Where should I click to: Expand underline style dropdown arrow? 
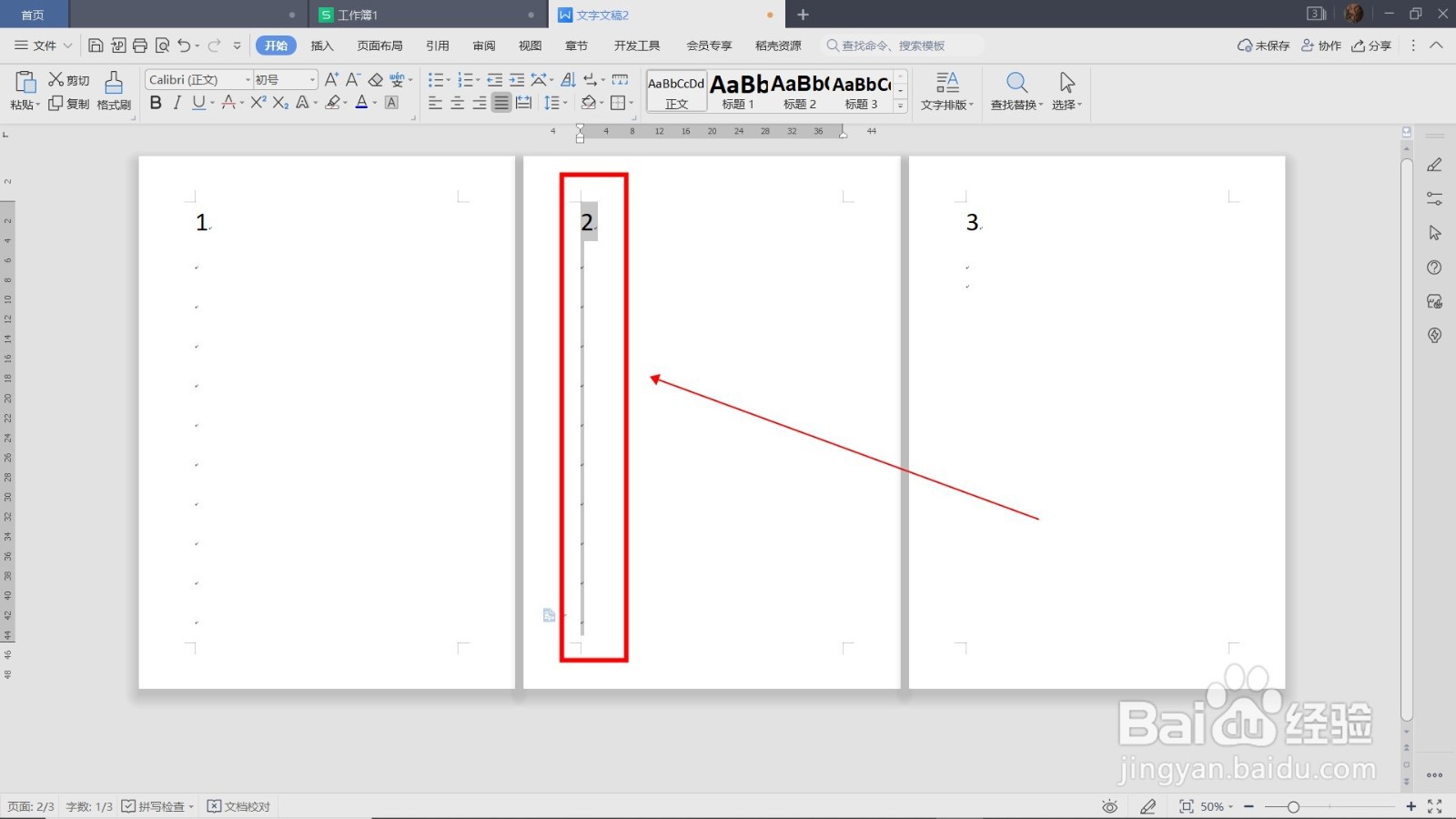point(213,104)
